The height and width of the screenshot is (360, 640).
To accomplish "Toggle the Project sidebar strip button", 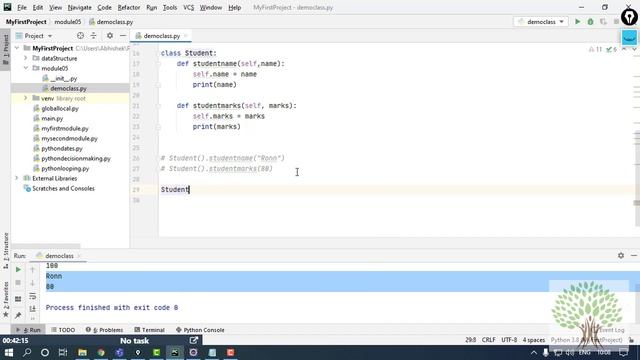I will pos(5,50).
